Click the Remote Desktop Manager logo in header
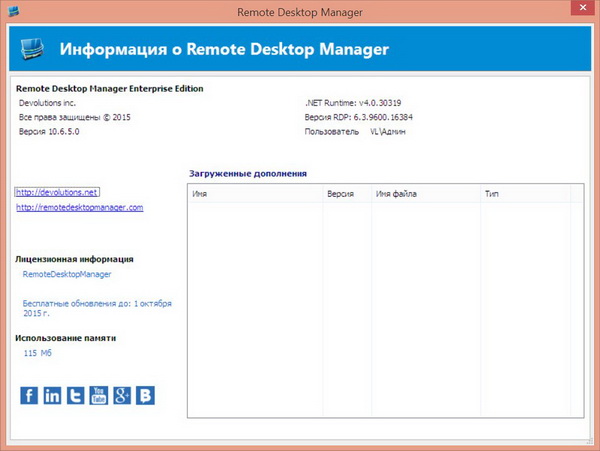The image size is (600, 451). [31, 48]
